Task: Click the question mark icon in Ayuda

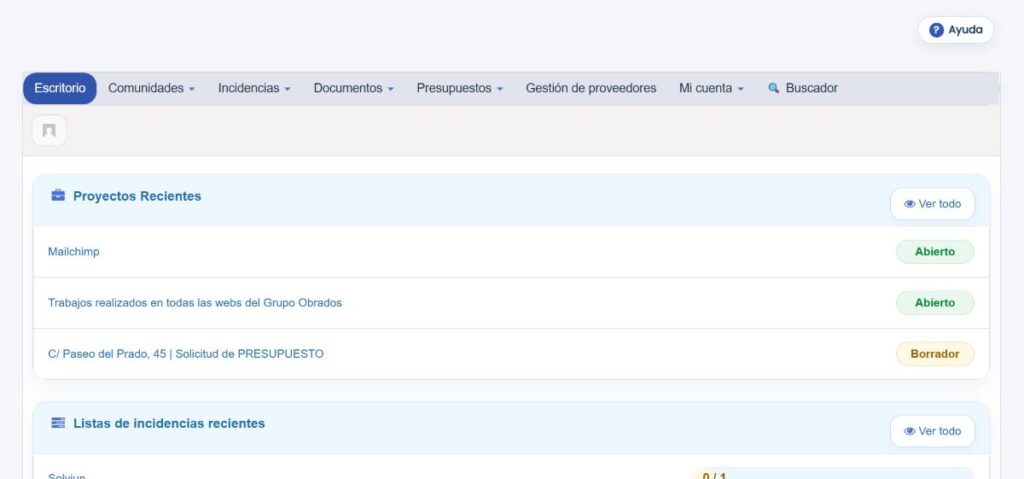Action: click(x=936, y=30)
